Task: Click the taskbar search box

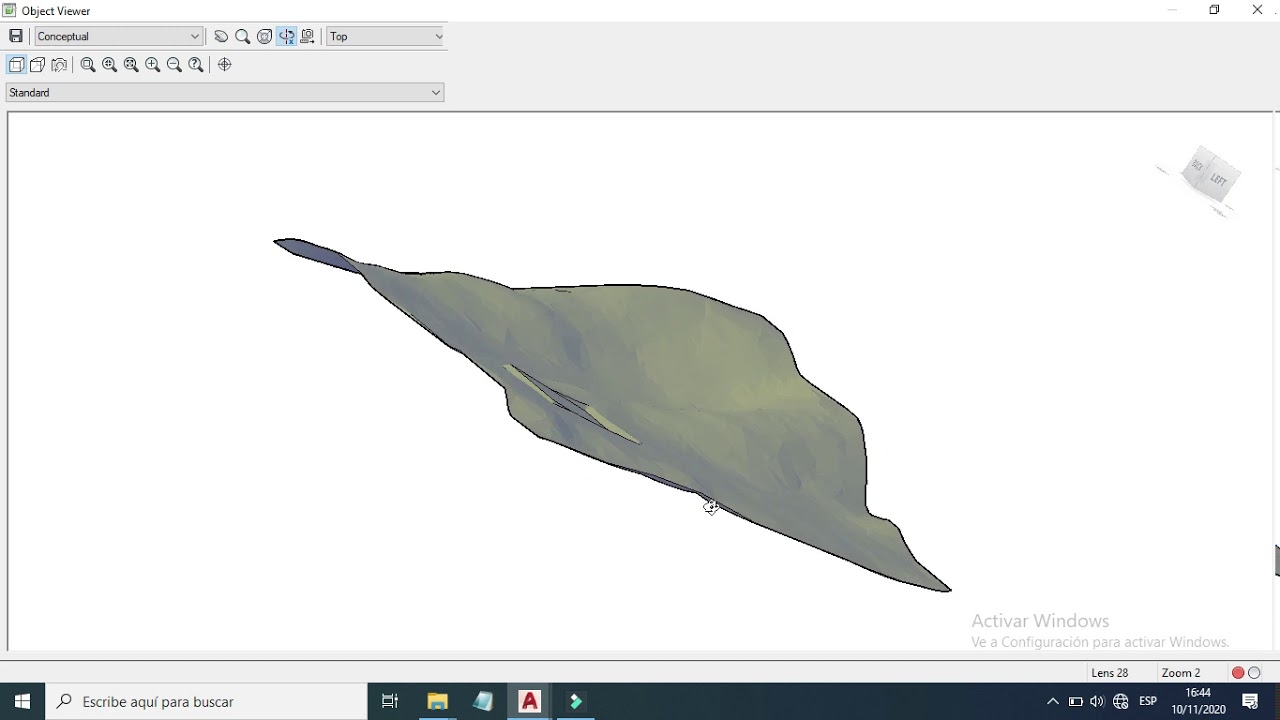Action: point(206,701)
